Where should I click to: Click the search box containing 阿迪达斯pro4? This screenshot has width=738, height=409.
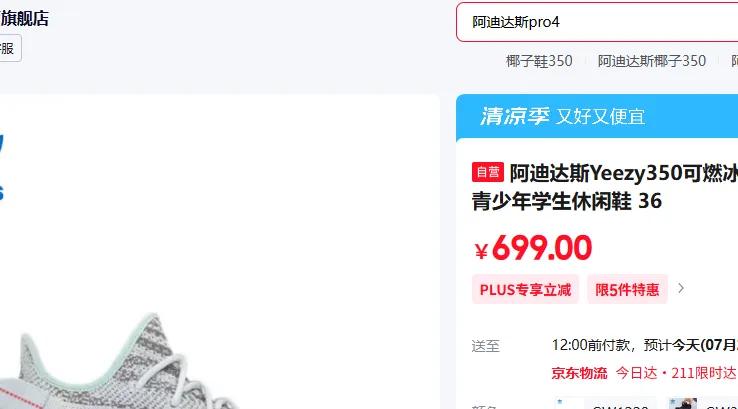(x=597, y=22)
